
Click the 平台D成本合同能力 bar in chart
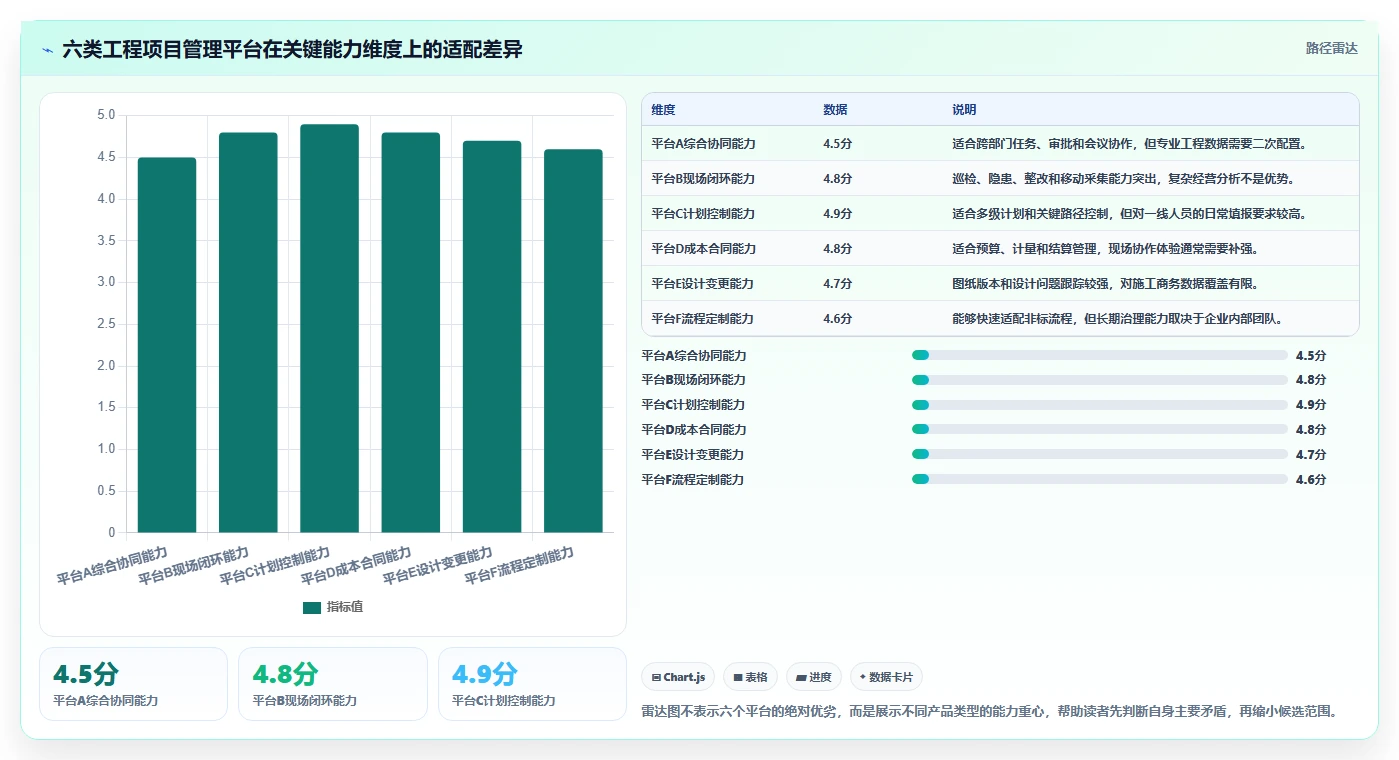(x=411, y=332)
